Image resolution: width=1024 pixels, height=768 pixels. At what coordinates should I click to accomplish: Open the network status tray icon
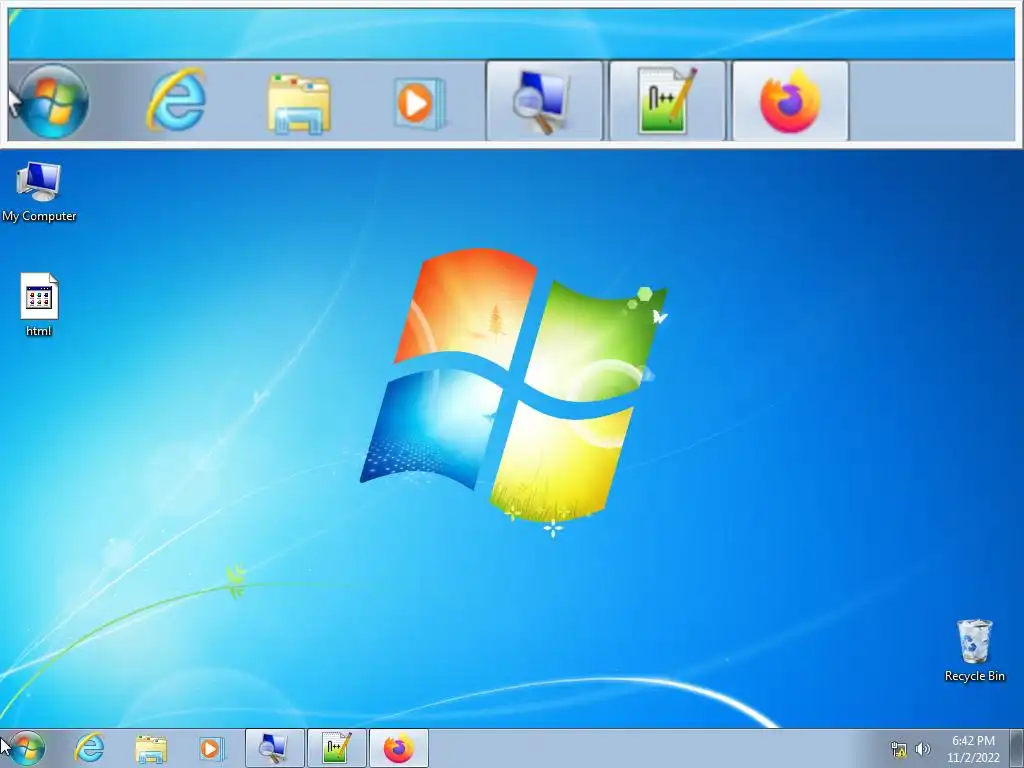pos(899,749)
